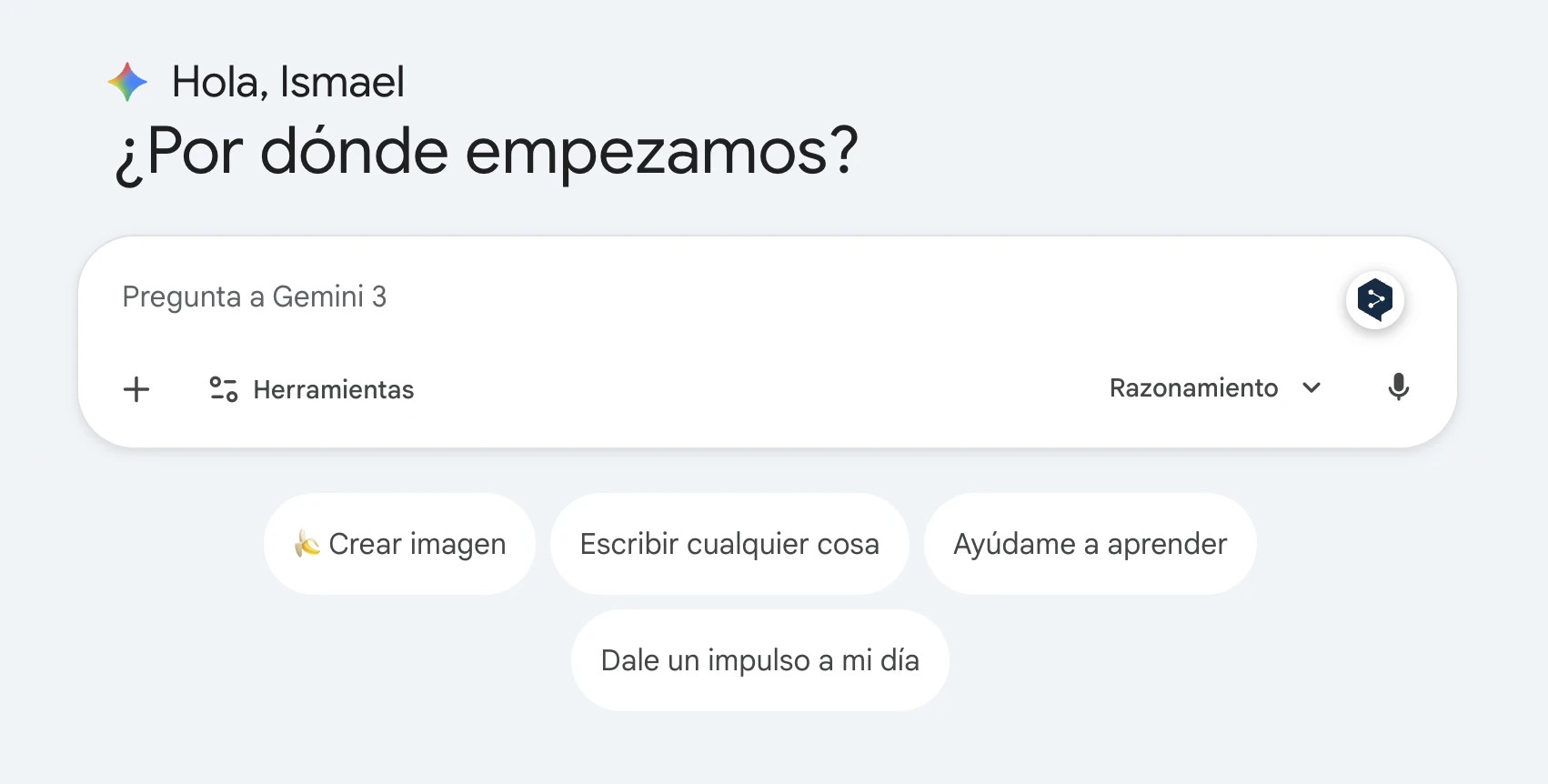Activate voice input with the microphone icon
1548x784 pixels.
[x=1398, y=387]
